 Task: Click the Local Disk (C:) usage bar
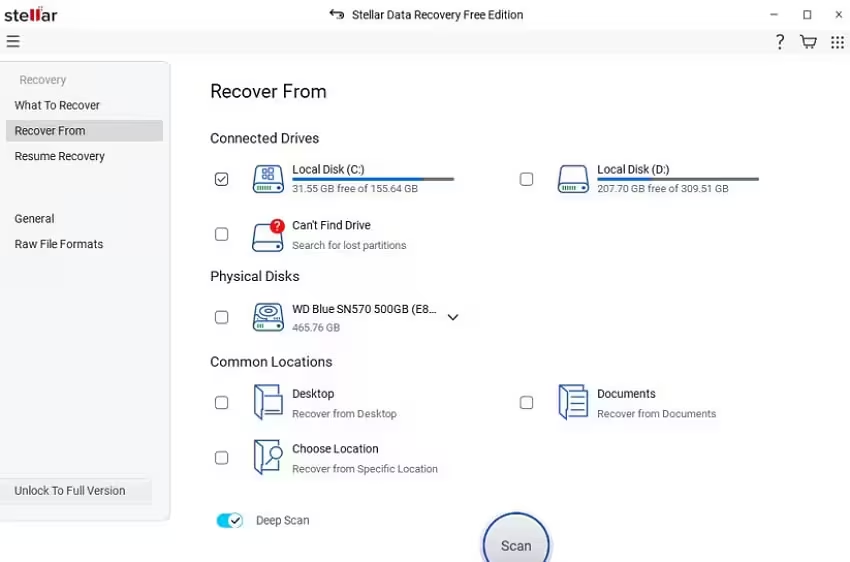(373, 179)
